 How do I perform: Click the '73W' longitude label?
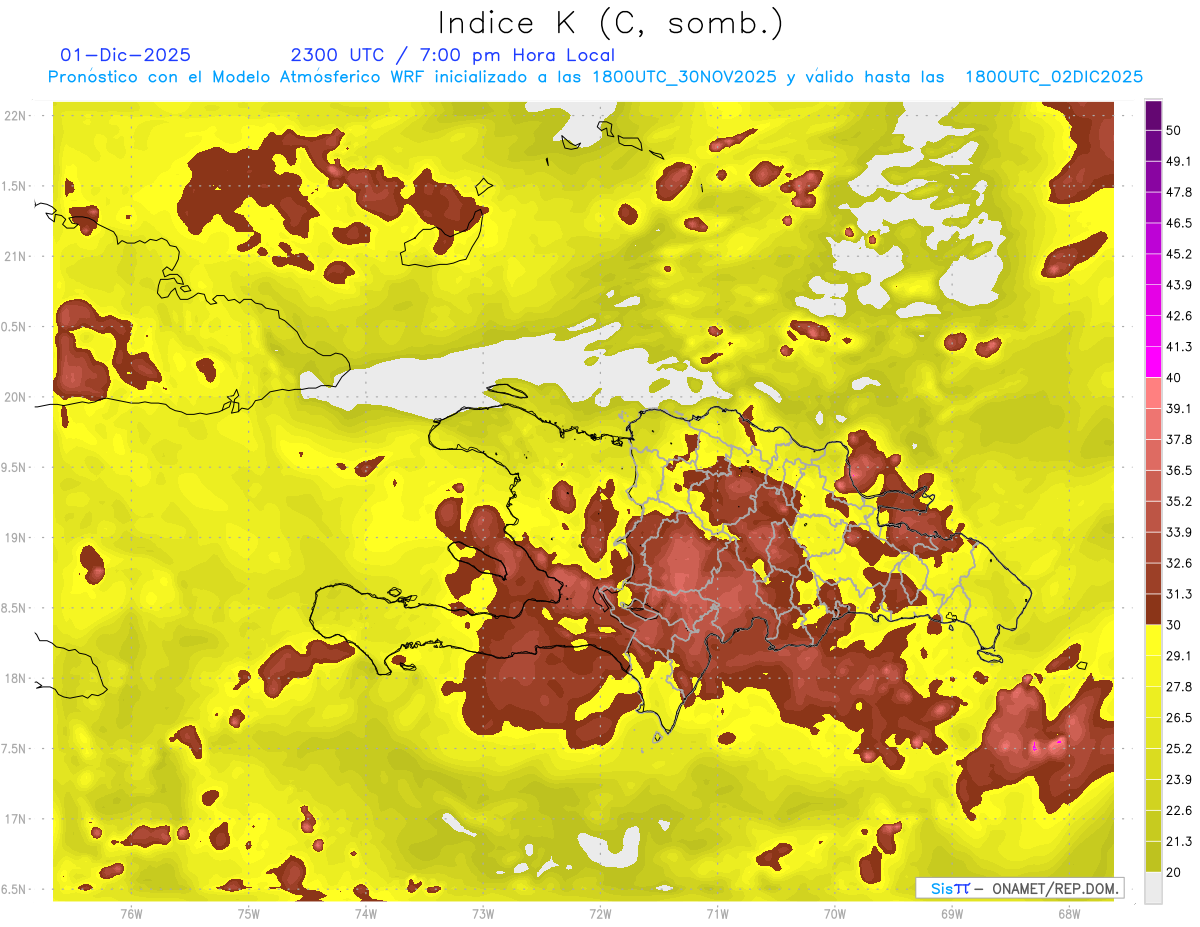pos(482,914)
